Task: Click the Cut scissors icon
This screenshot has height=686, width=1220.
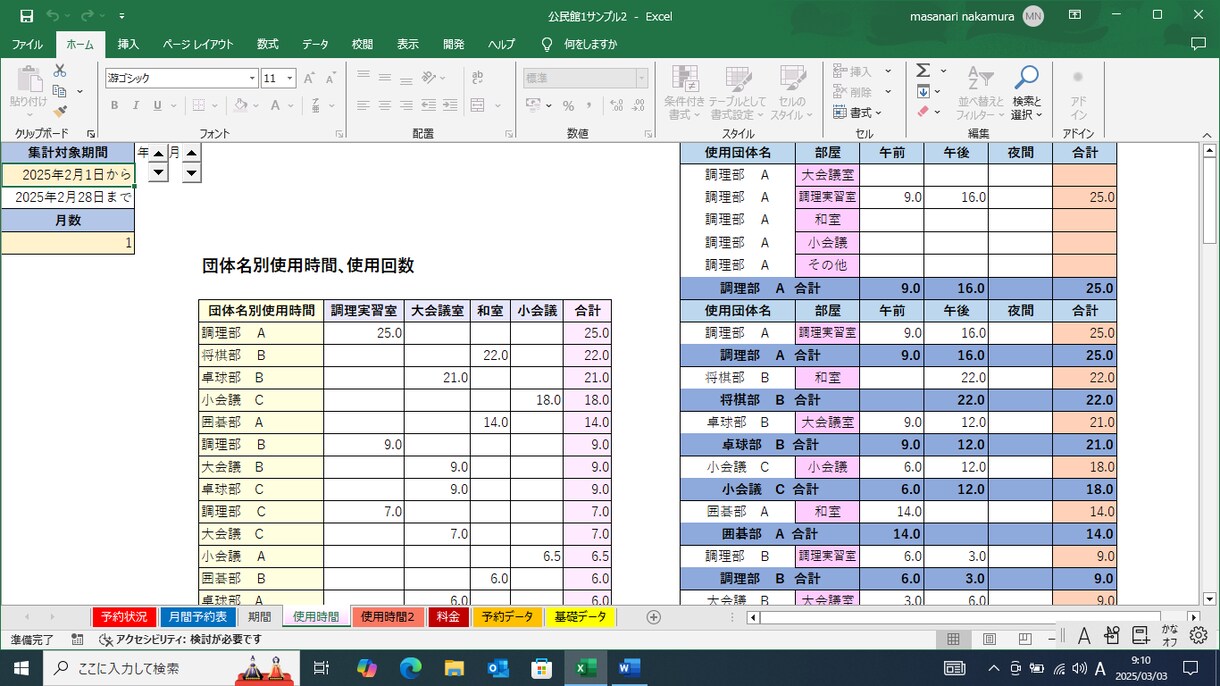Action: pyautogui.click(x=60, y=71)
